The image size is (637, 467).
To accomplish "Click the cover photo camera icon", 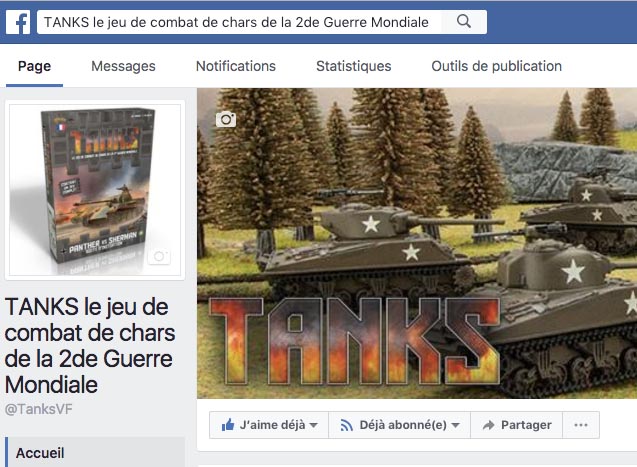I will click(226, 119).
